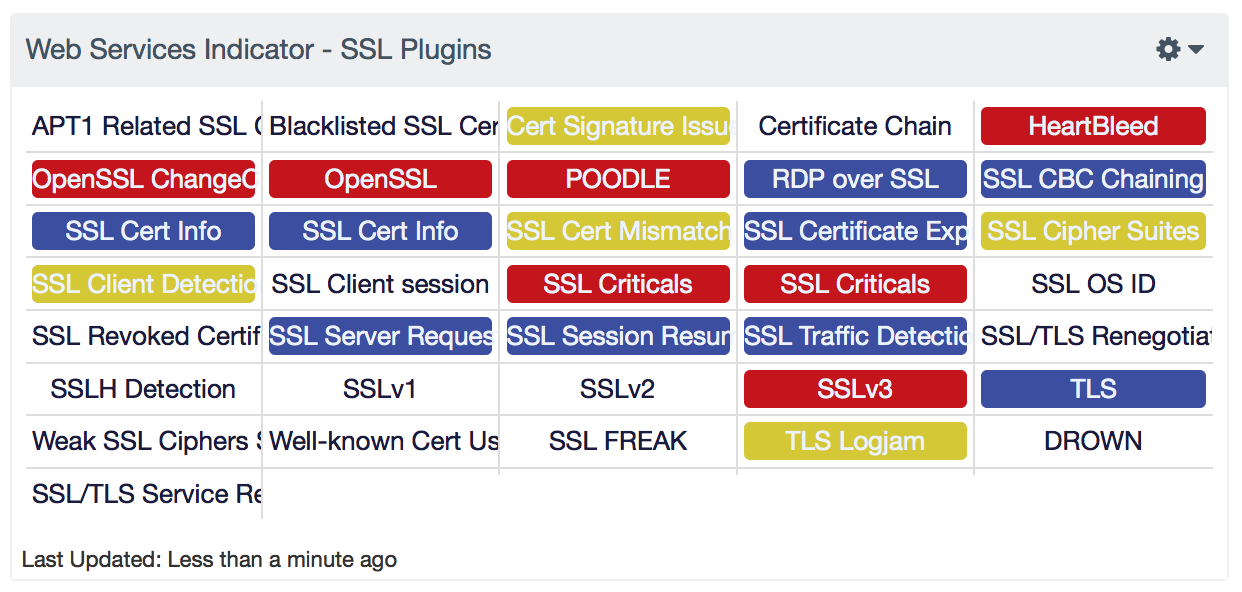The height and width of the screenshot is (592, 1242).
Task: Open the red SSLv3 indicator
Action: [855, 389]
